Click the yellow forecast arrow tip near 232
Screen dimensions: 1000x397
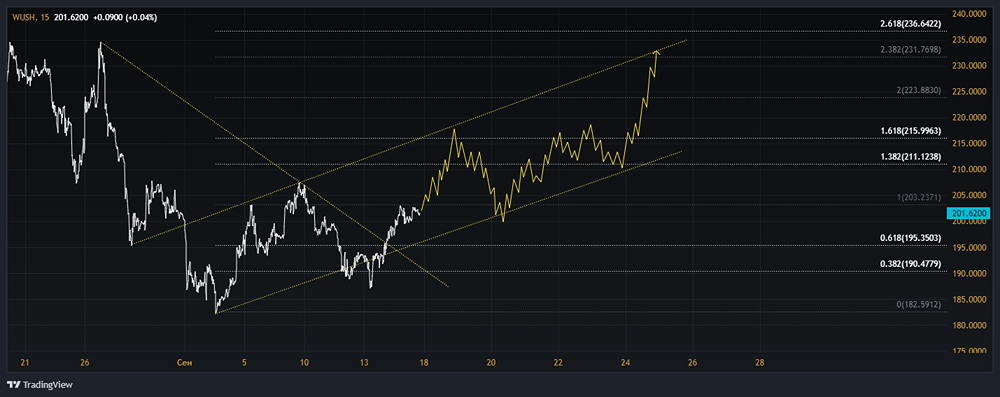click(657, 51)
